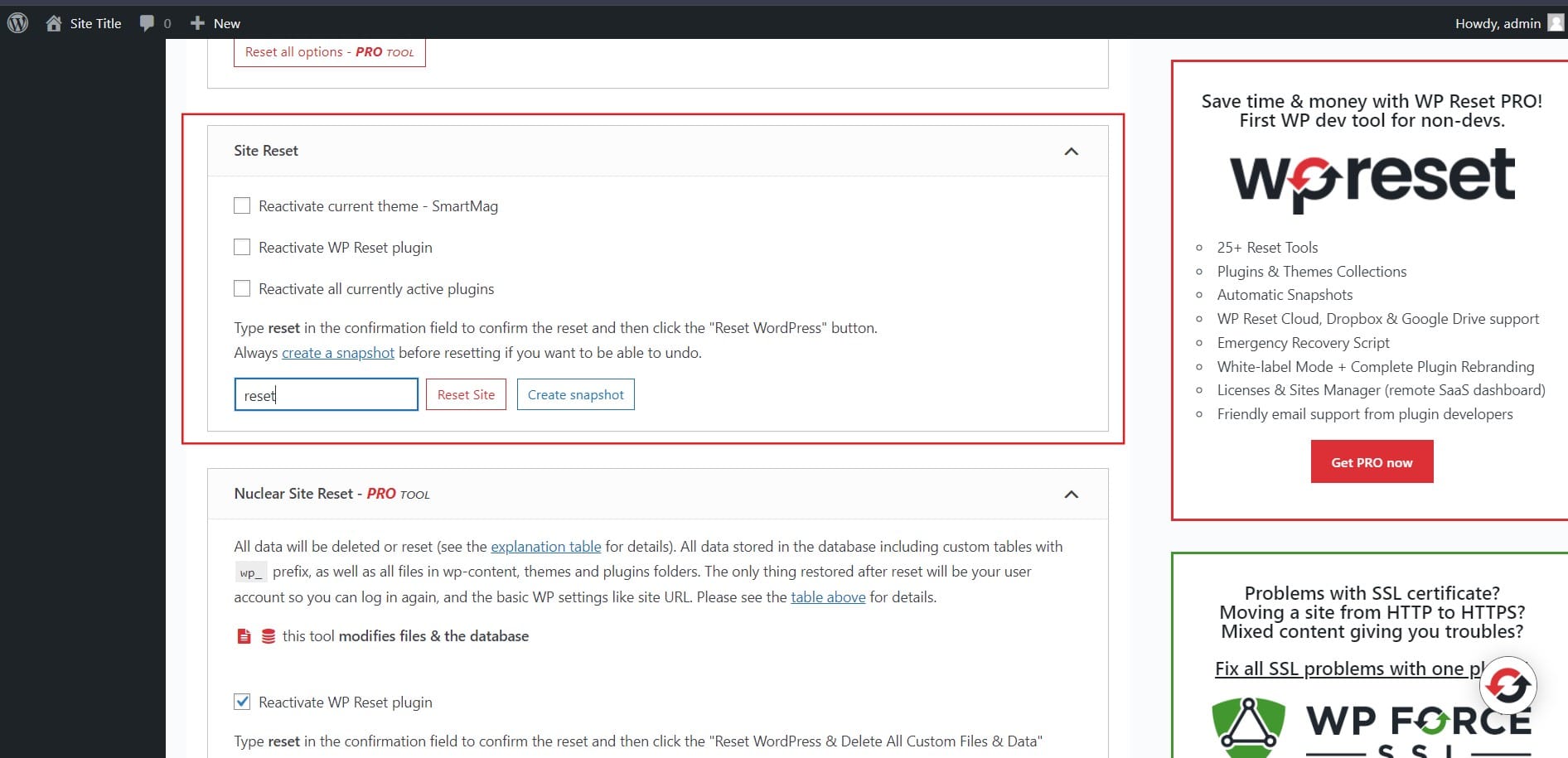Click Emergency Recovery Script list item
Viewport: 1568px width, 758px height.
1304,343
